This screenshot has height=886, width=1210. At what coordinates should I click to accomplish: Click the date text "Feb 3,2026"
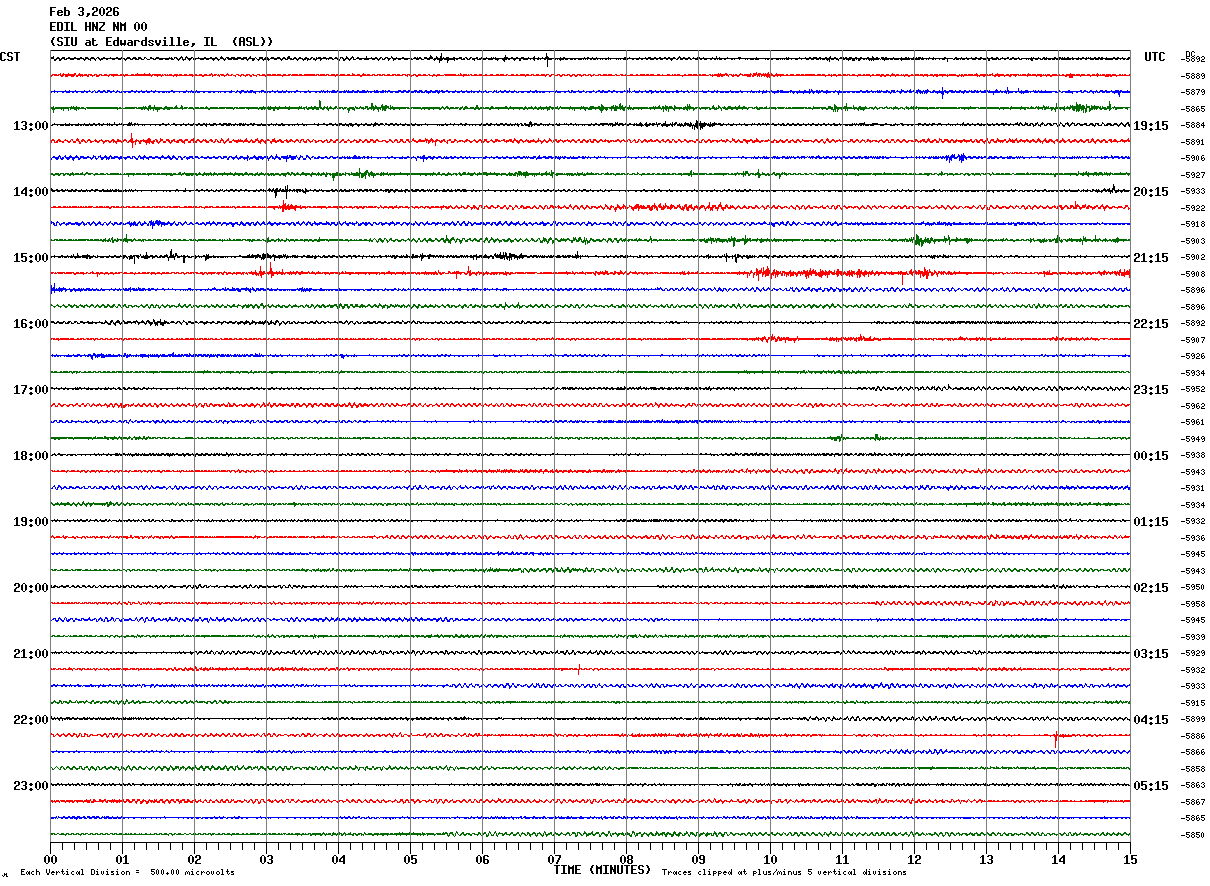point(84,12)
